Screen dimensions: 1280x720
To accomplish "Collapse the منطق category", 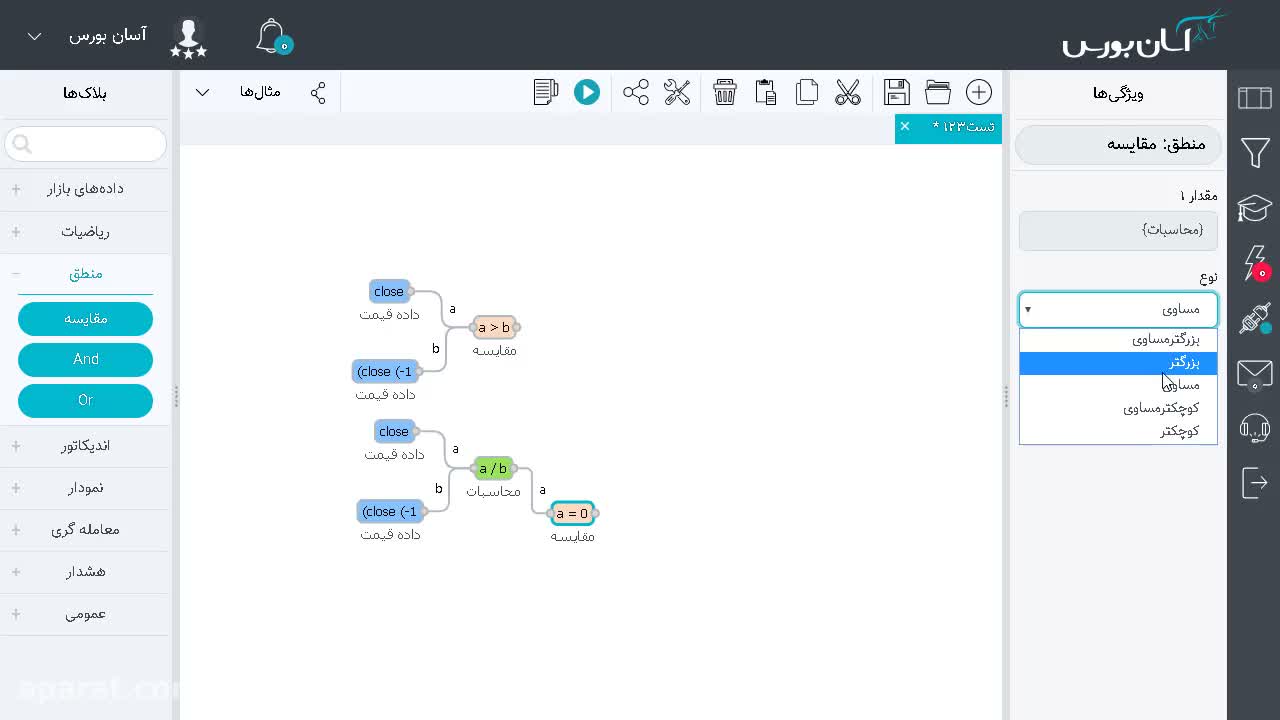I will pos(85,274).
